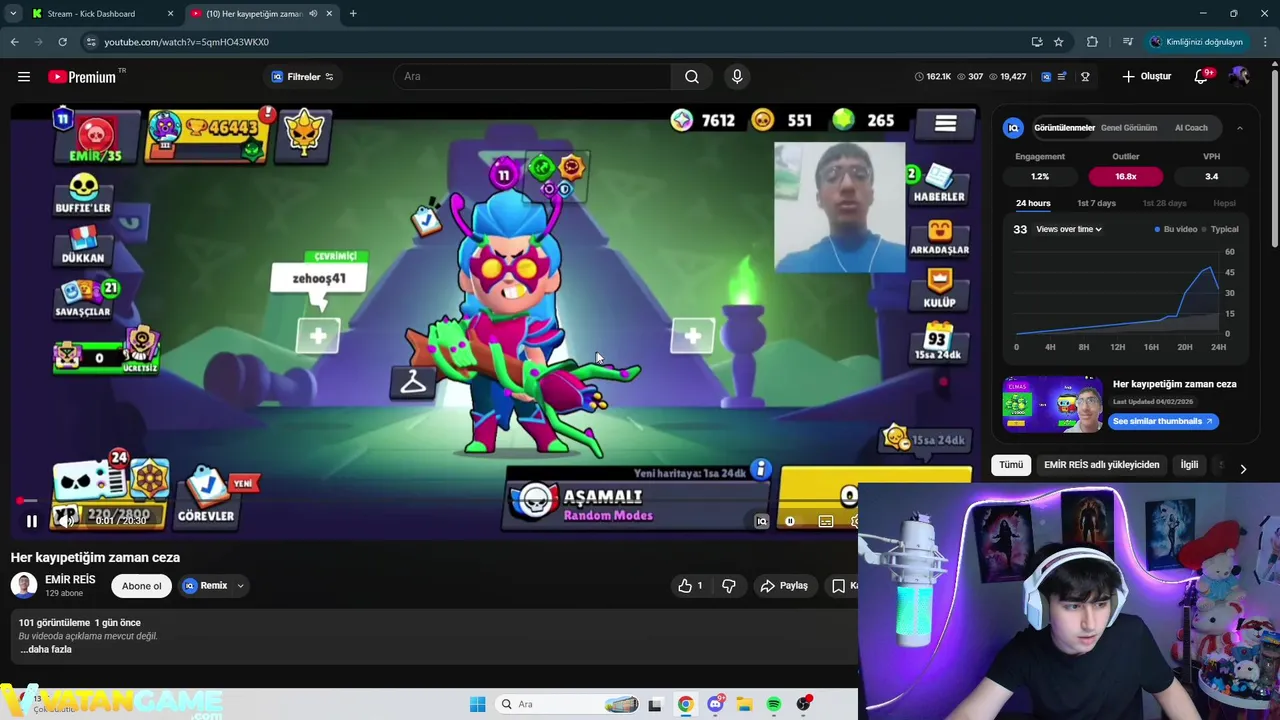Open Spotify from the taskbar

[774, 704]
